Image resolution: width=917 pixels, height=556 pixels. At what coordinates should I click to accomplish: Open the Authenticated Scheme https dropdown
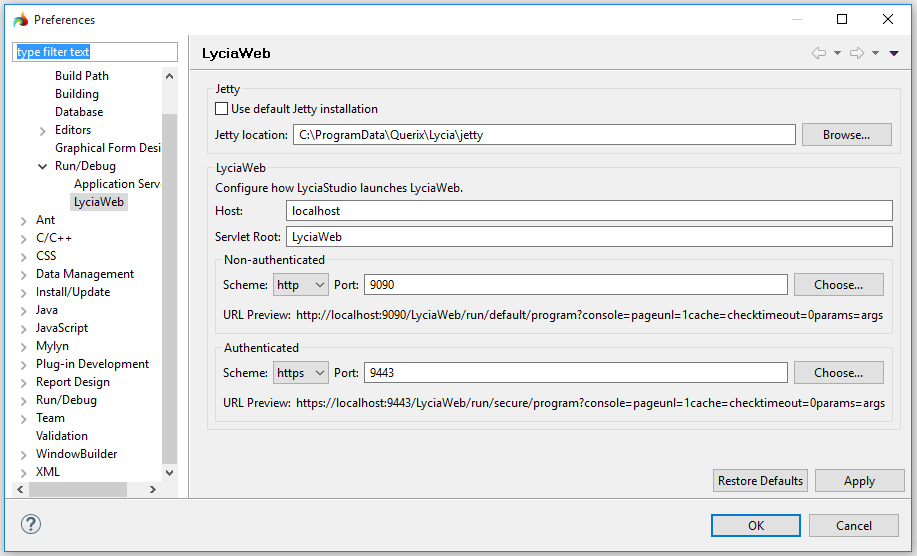[x=301, y=373]
